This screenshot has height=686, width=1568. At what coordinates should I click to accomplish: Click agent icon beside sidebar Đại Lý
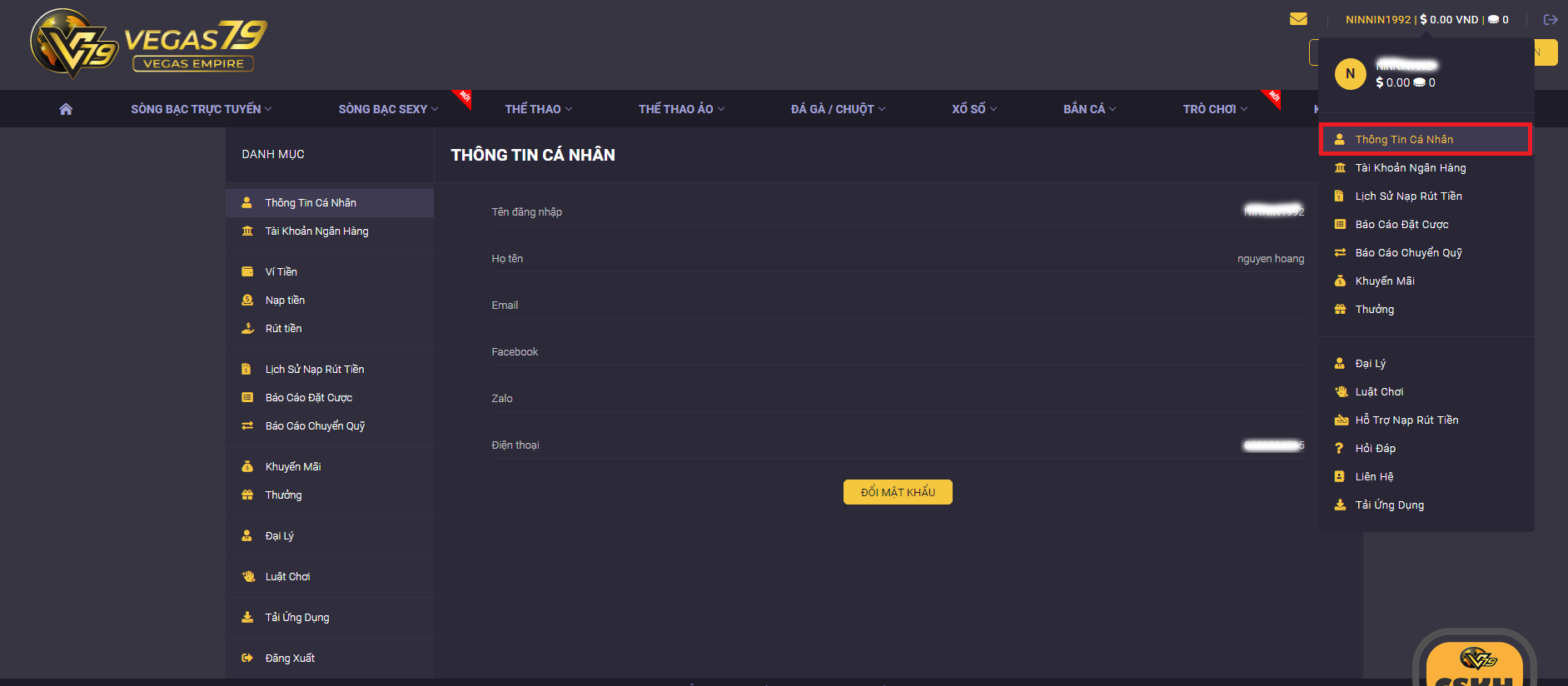pyautogui.click(x=247, y=535)
